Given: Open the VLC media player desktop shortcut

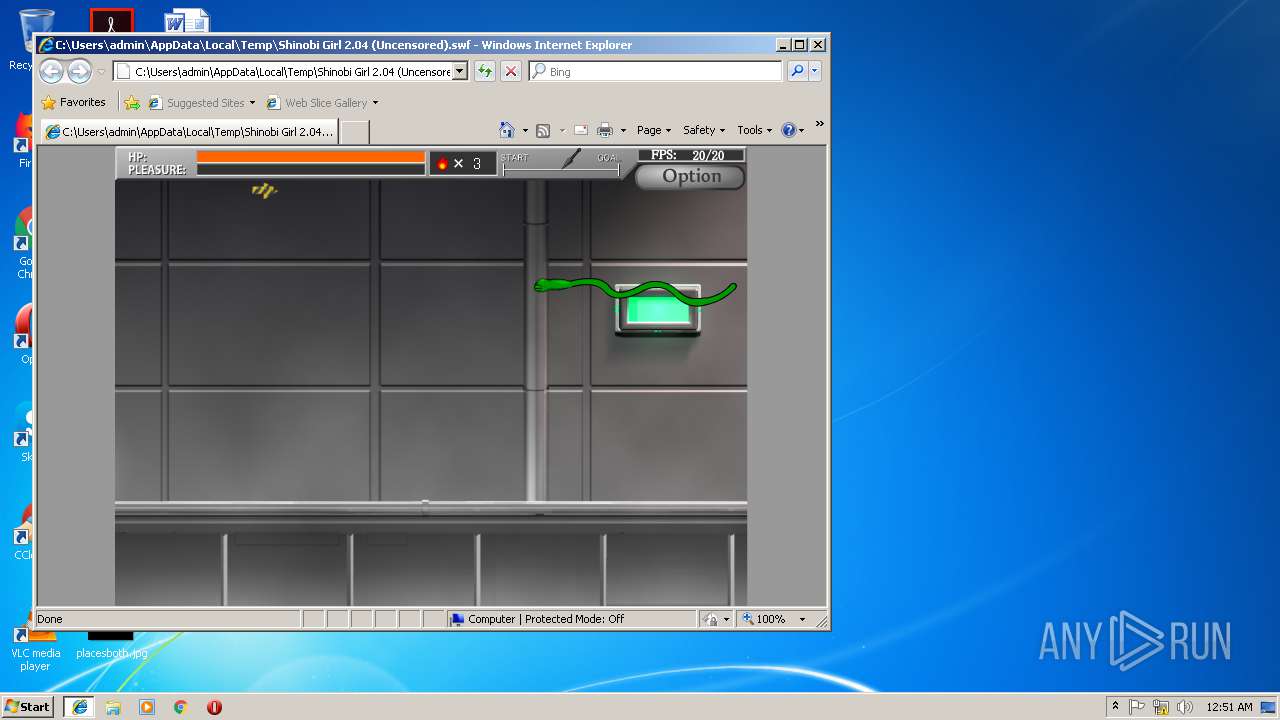Looking at the screenshot, I should (x=35, y=650).
